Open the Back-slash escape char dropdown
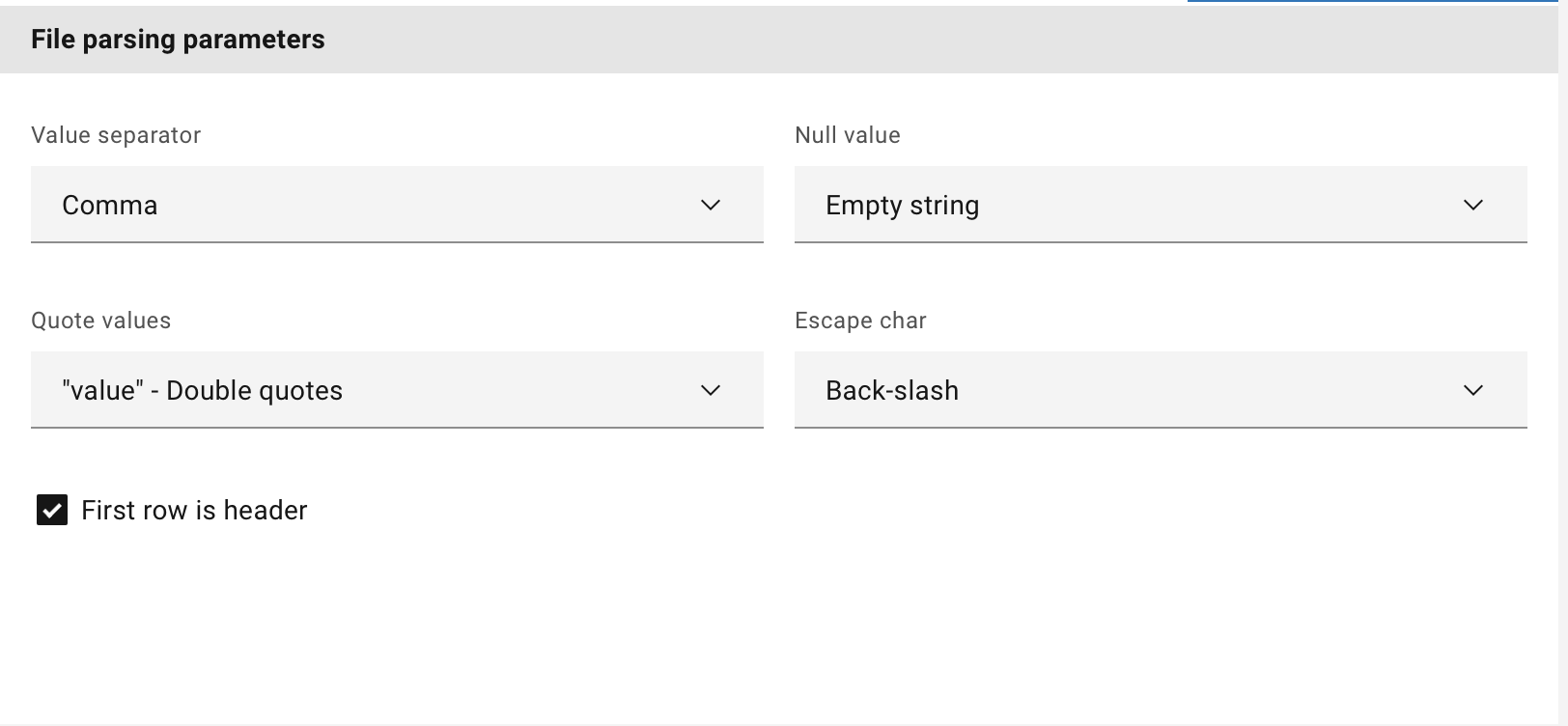This screenshot has width=1568, height=726. pos(1159,390)
